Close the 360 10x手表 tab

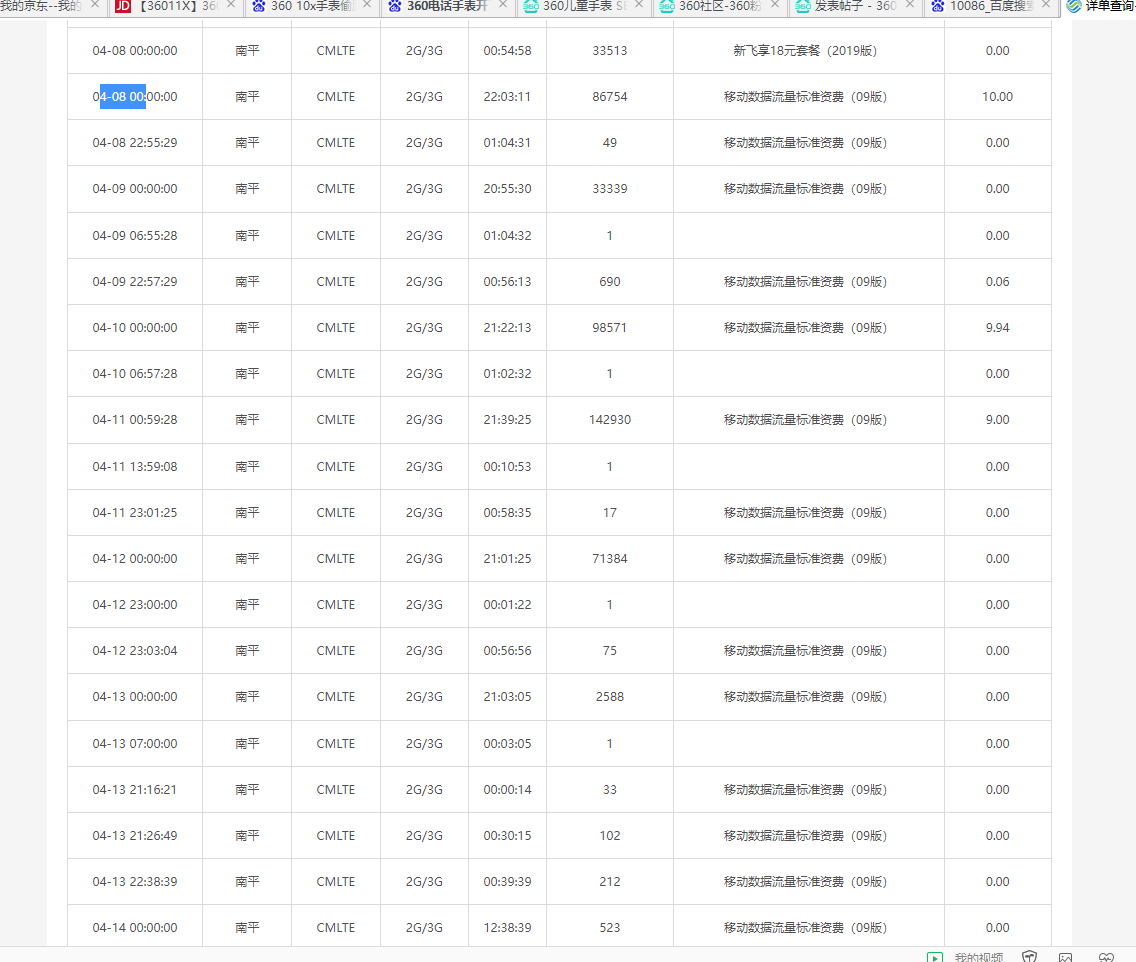point(367,4)
